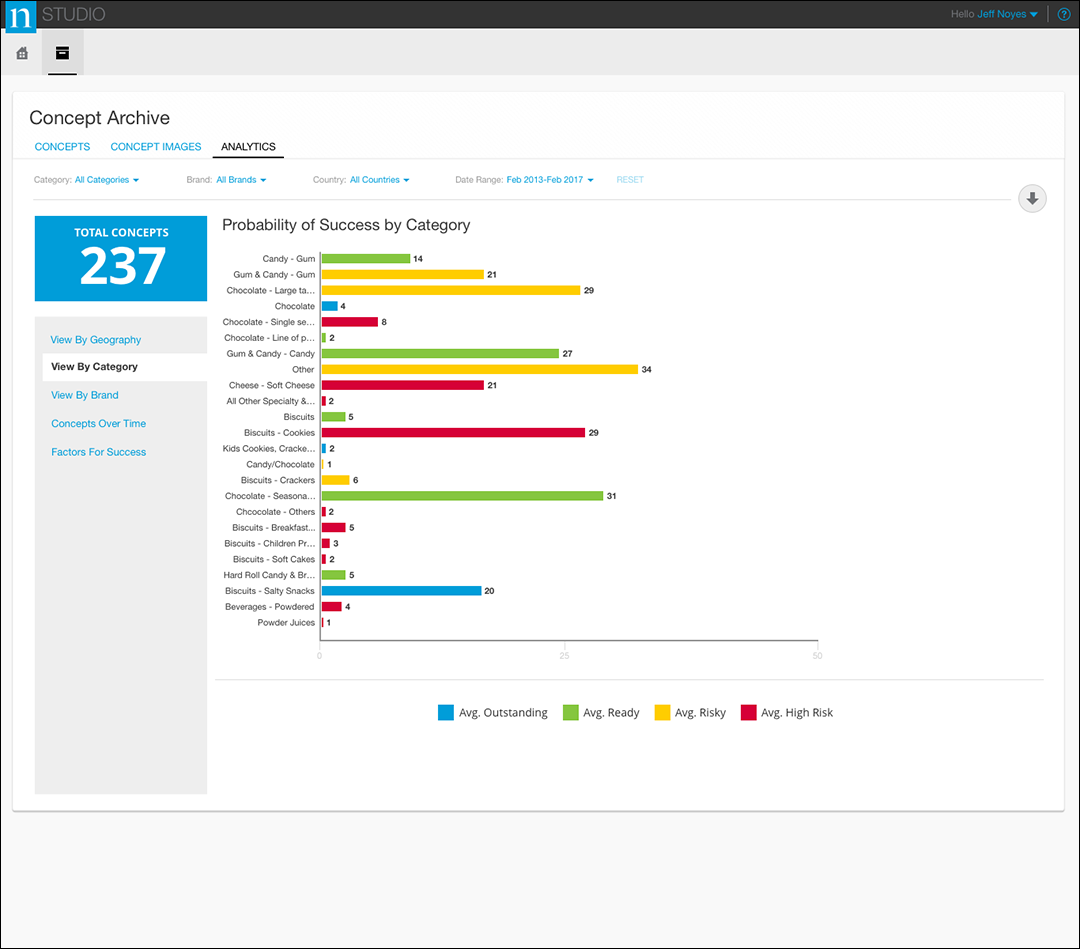Expand the Jeff Noyes user menu
This screenshot has height=949, width=1080.
(1008, 14)
